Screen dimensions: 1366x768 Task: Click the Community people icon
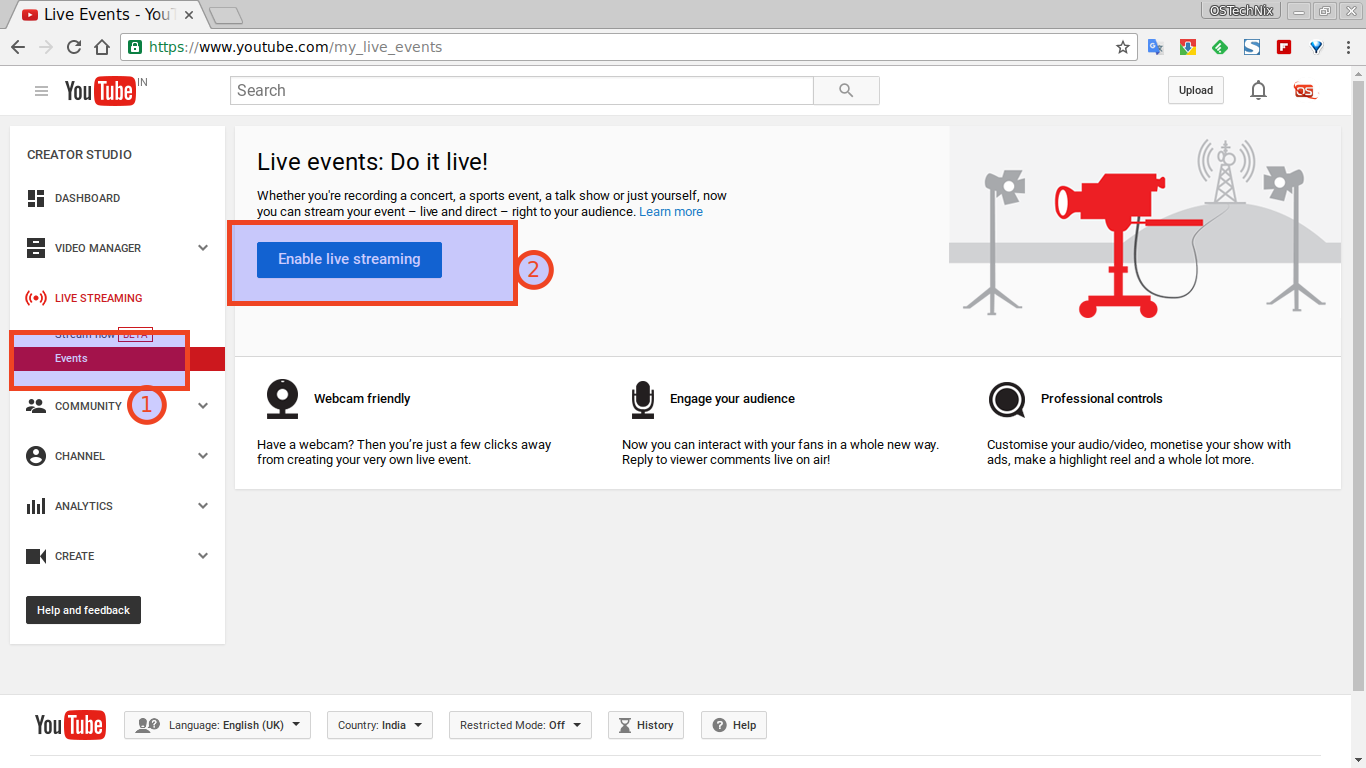point(36,406)
